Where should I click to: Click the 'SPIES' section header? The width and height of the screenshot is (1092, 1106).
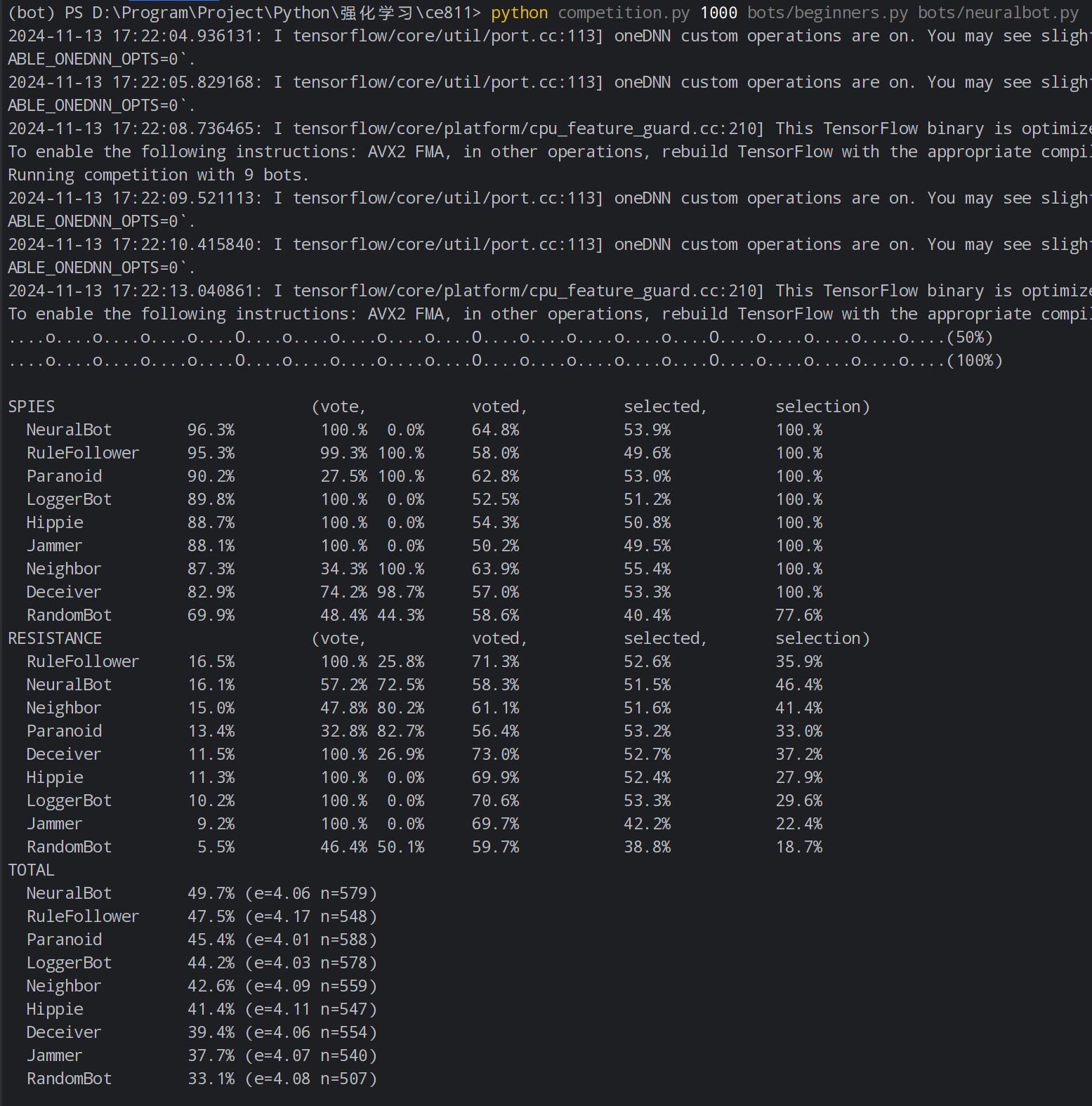(32, 407)
